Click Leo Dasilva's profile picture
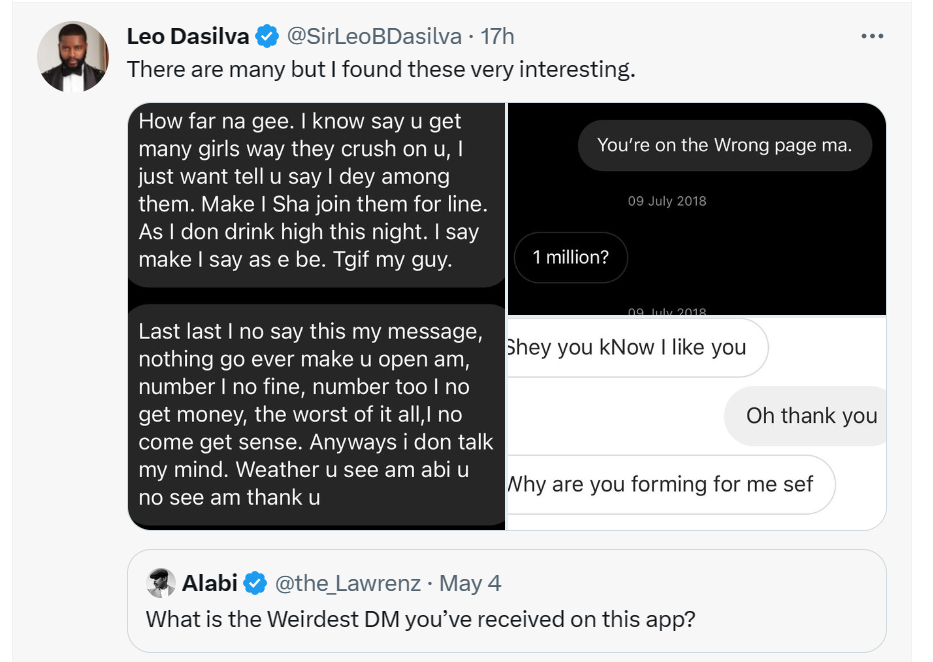The height and width of the screenshot is (662, 933). pos(72,54)
